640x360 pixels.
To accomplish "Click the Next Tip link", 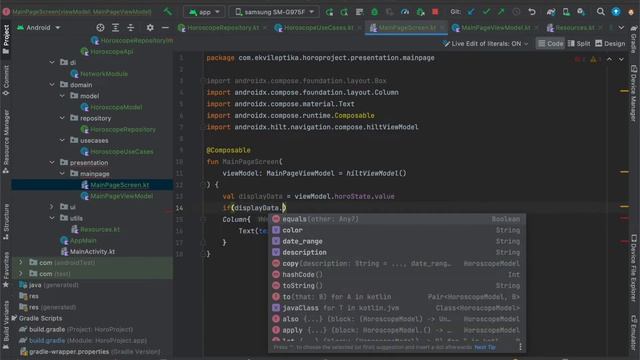I will (484, 347).
